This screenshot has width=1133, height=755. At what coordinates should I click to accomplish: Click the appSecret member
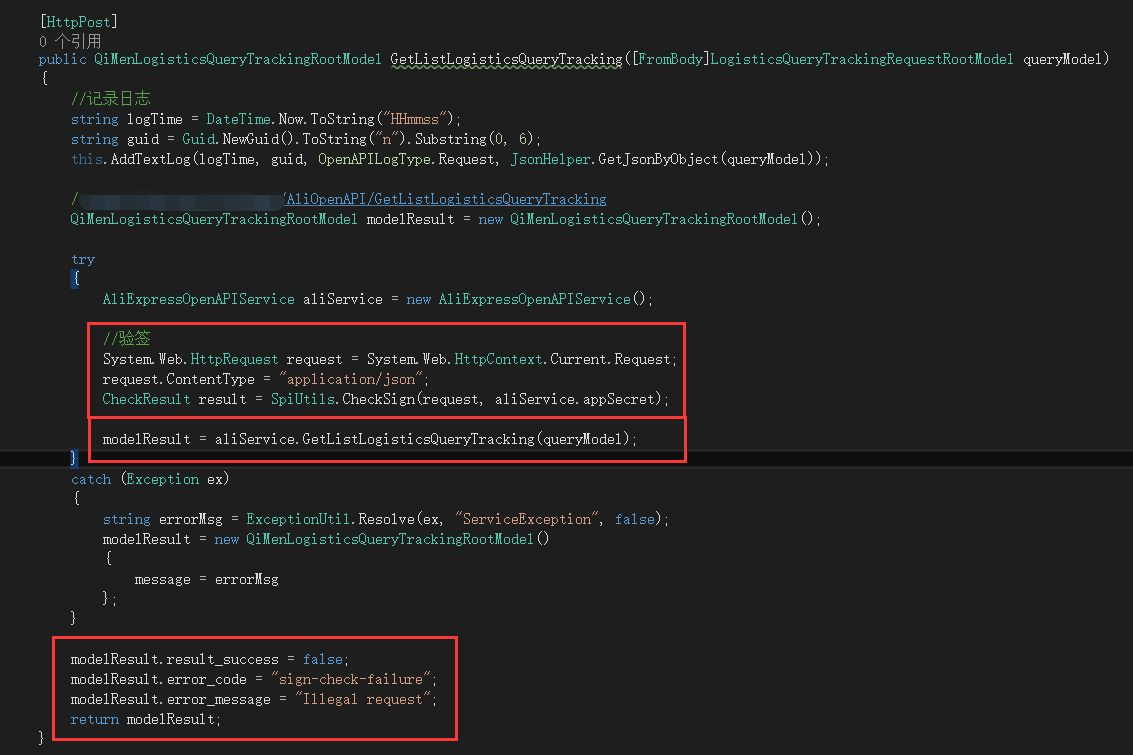coord(619,399)
